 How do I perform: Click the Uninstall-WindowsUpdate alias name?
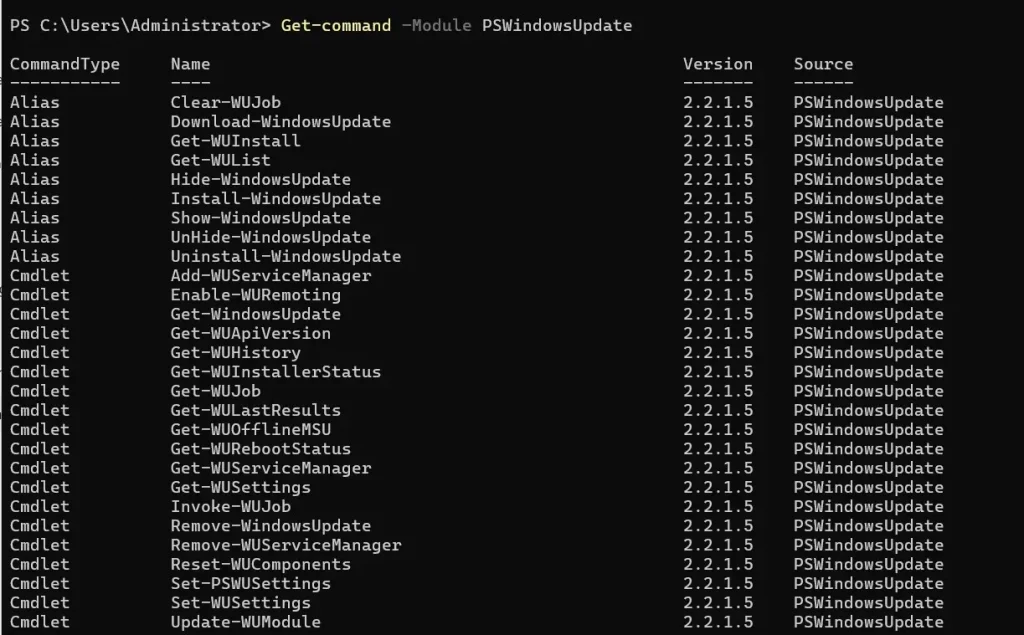point(285,256)
